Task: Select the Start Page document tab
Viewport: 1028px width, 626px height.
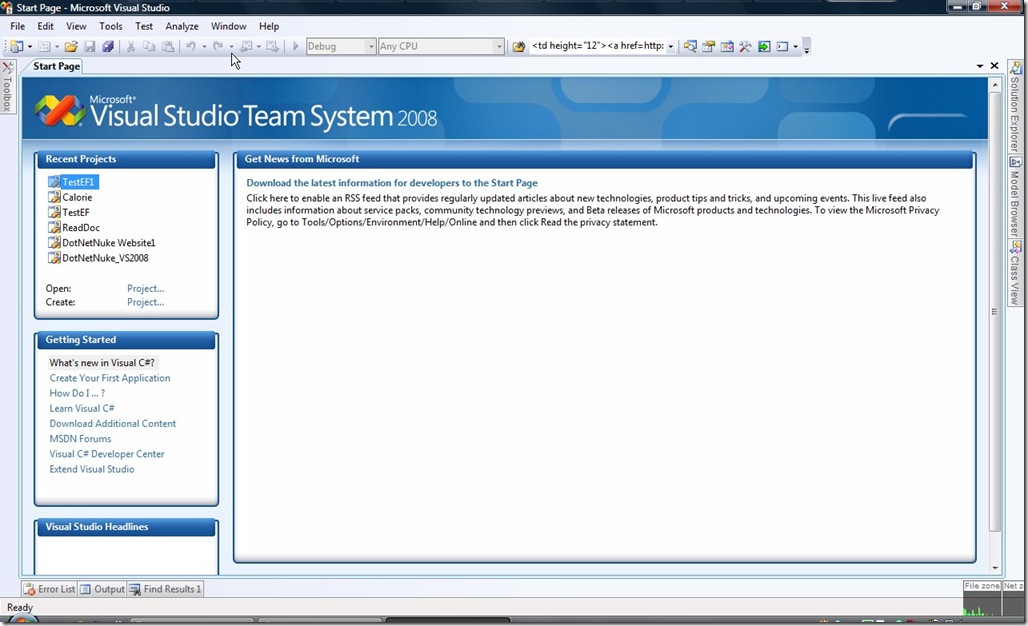Action: point(56,66)
